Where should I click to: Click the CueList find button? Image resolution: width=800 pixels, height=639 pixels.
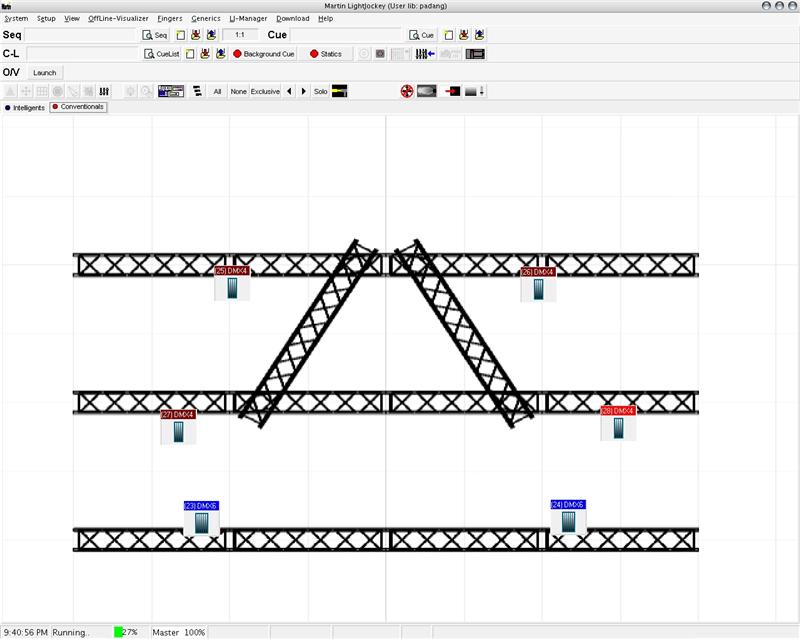(x=162, y=54)
